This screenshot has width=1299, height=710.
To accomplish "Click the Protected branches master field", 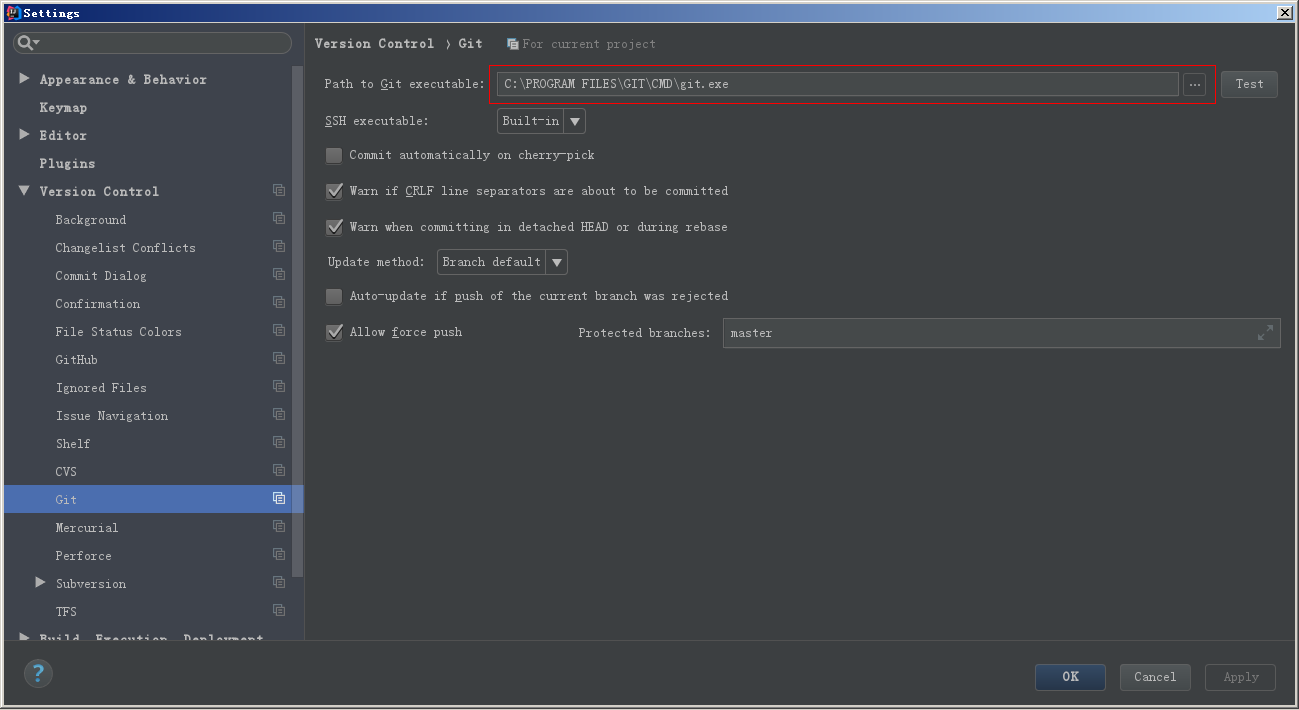I will 1001,333.
